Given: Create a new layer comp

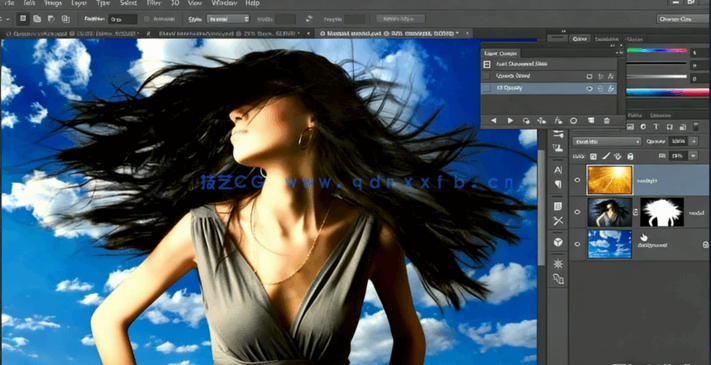Looking at the screenshot, I should [591, 121].
